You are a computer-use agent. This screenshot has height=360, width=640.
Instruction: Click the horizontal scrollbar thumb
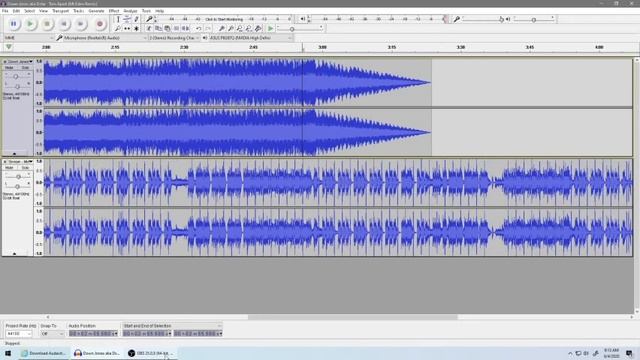pos(353,317)
